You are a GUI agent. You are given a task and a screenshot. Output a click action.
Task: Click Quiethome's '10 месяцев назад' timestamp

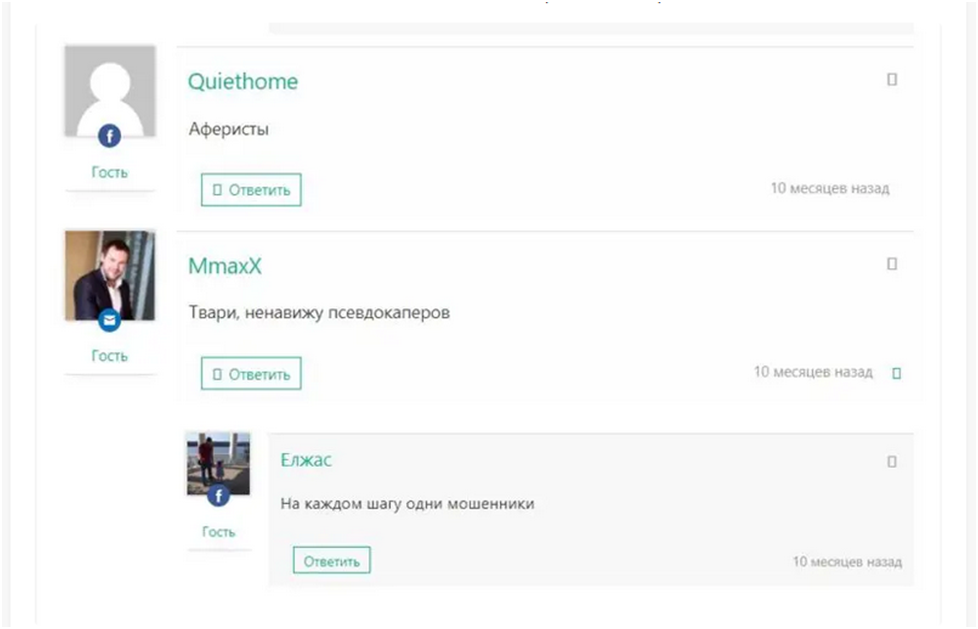coord(830,188)
